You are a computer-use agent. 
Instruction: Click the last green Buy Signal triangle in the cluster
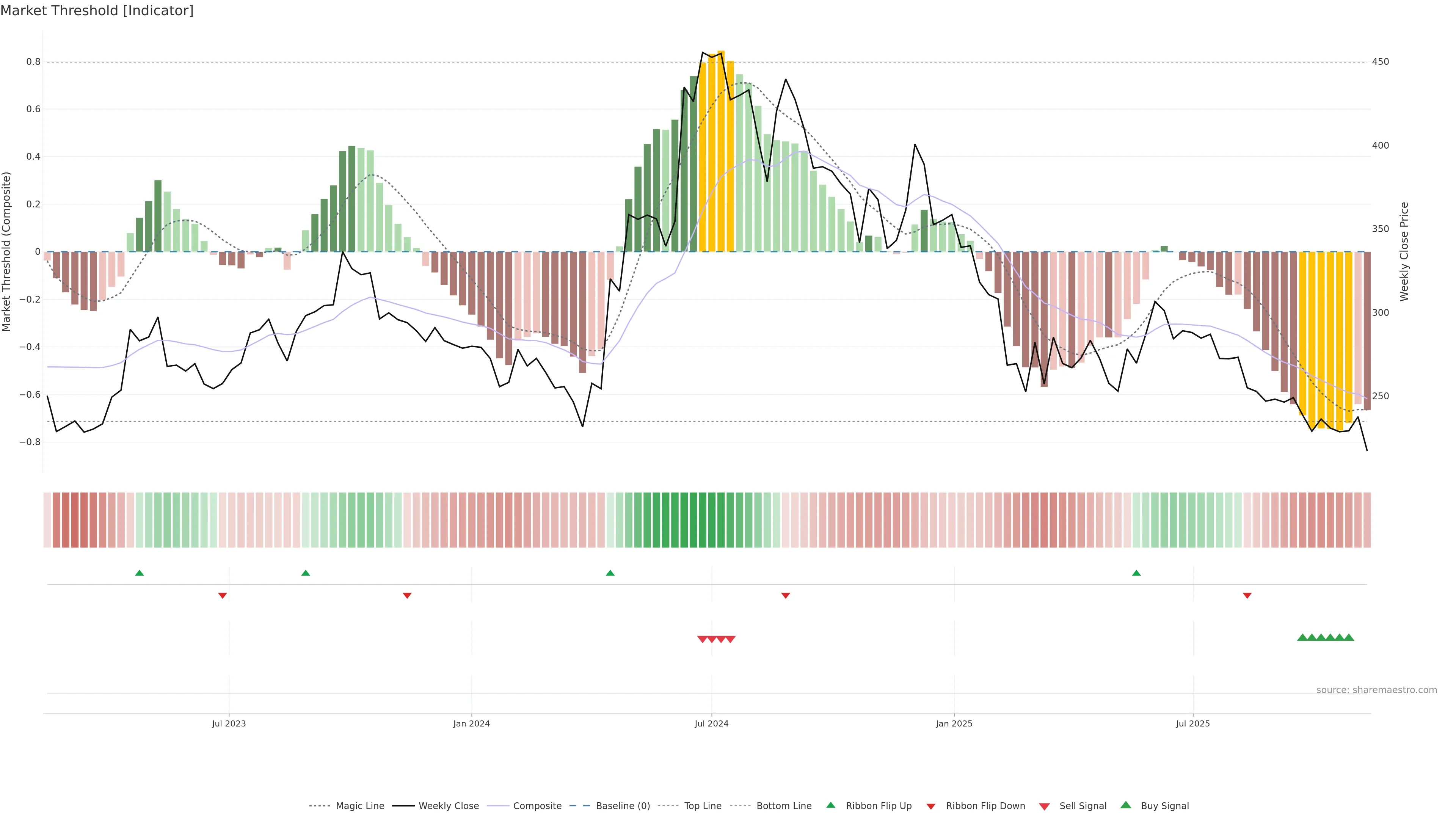[x=1349, y=637]
